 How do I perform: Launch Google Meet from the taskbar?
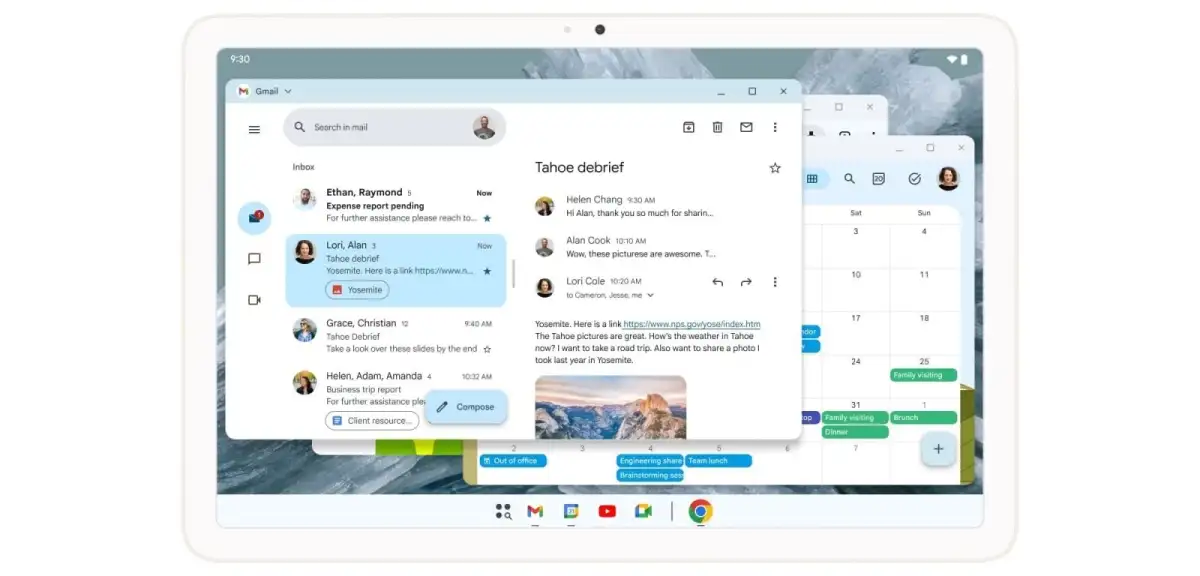point(643,512)
